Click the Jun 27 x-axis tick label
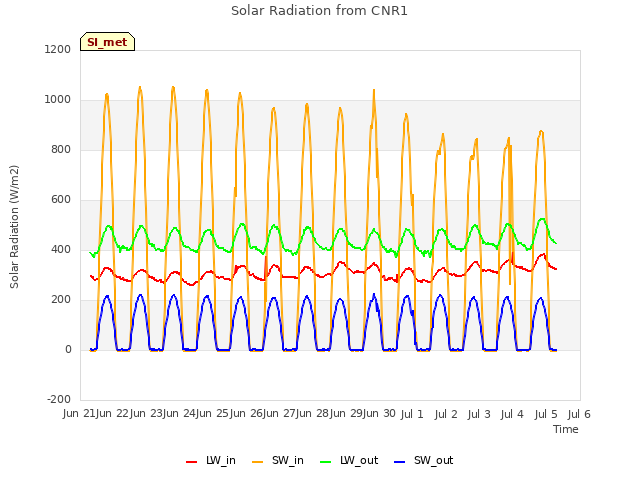Image resolution: width=640 pixels, height=480 pixels. pos(280,414)
